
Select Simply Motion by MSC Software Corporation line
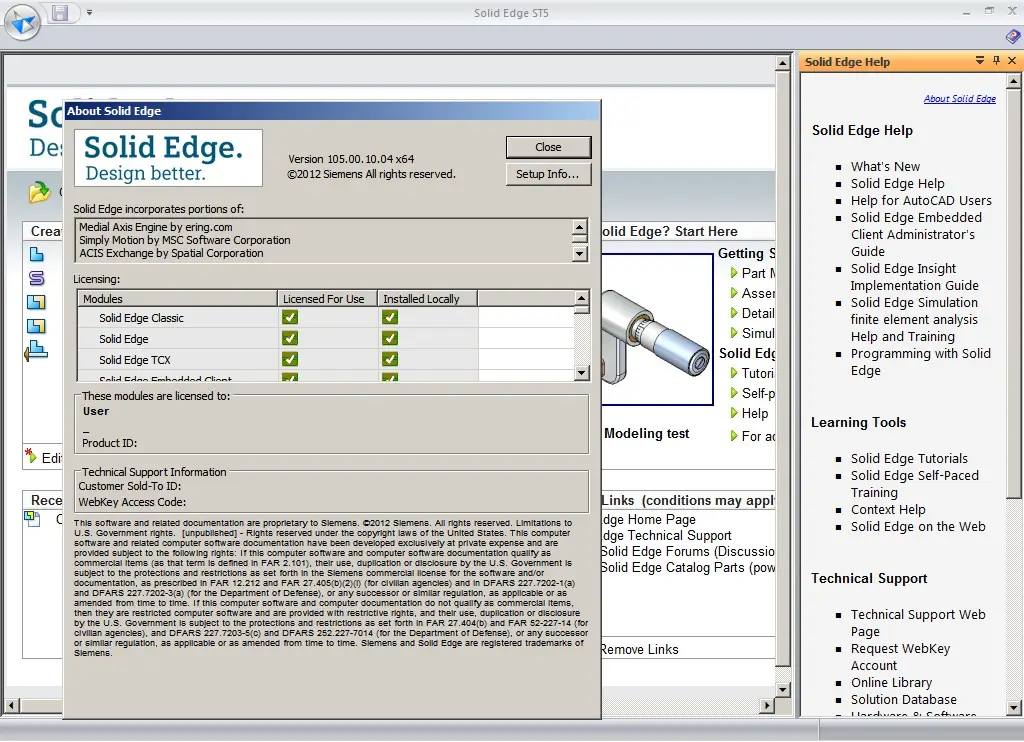185,240
